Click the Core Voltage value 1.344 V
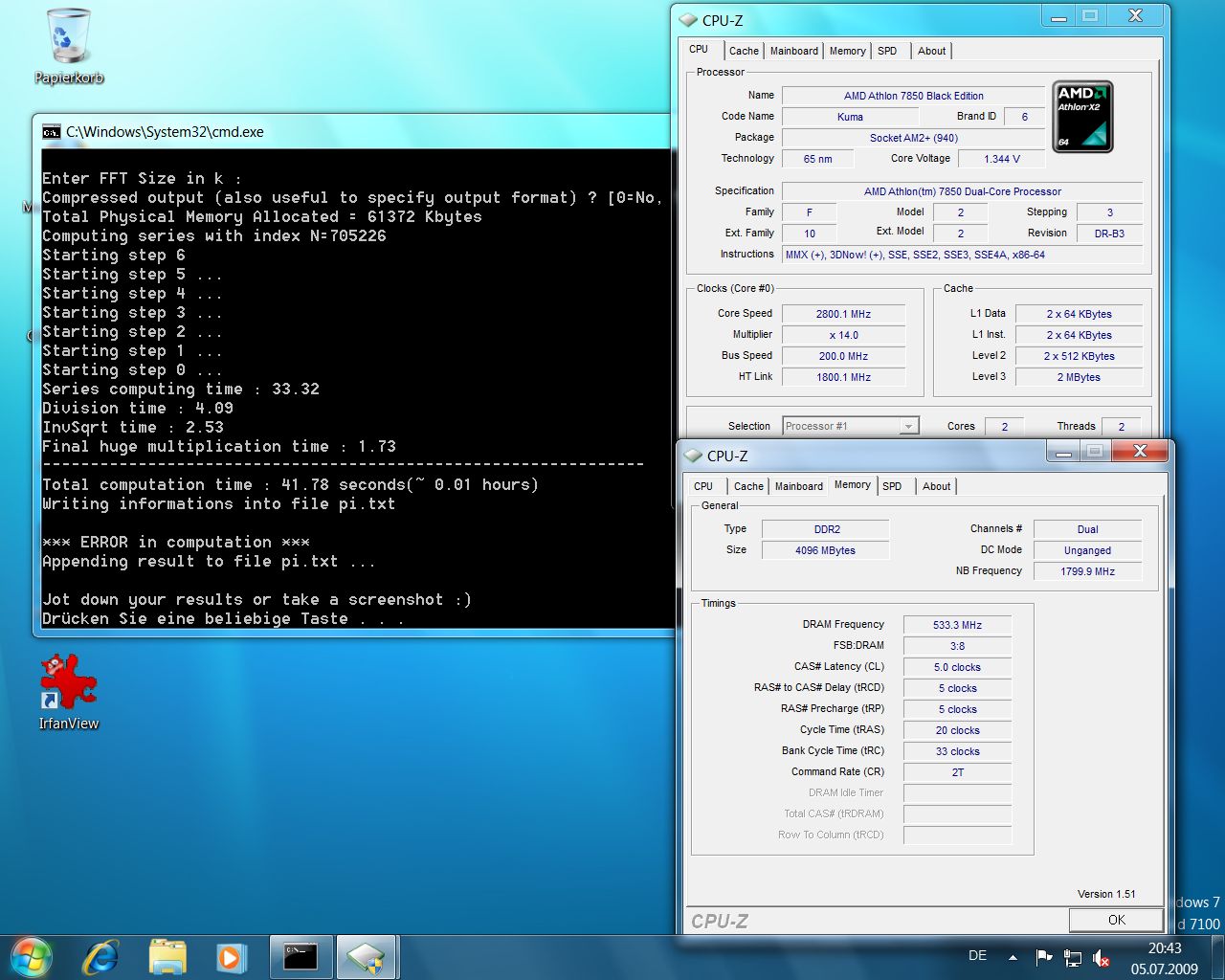1225x980 pixels. click(1002, 159)
